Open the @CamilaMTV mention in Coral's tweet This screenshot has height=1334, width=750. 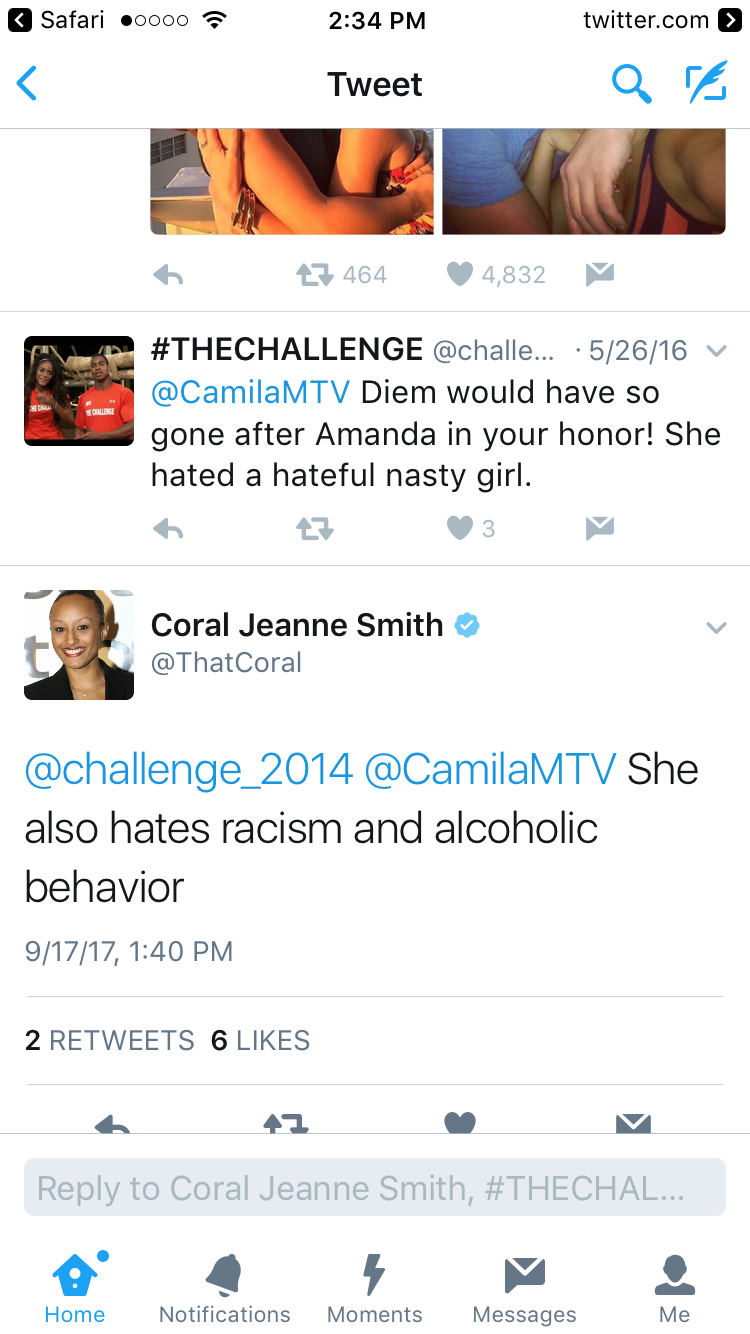click(490, 770)
